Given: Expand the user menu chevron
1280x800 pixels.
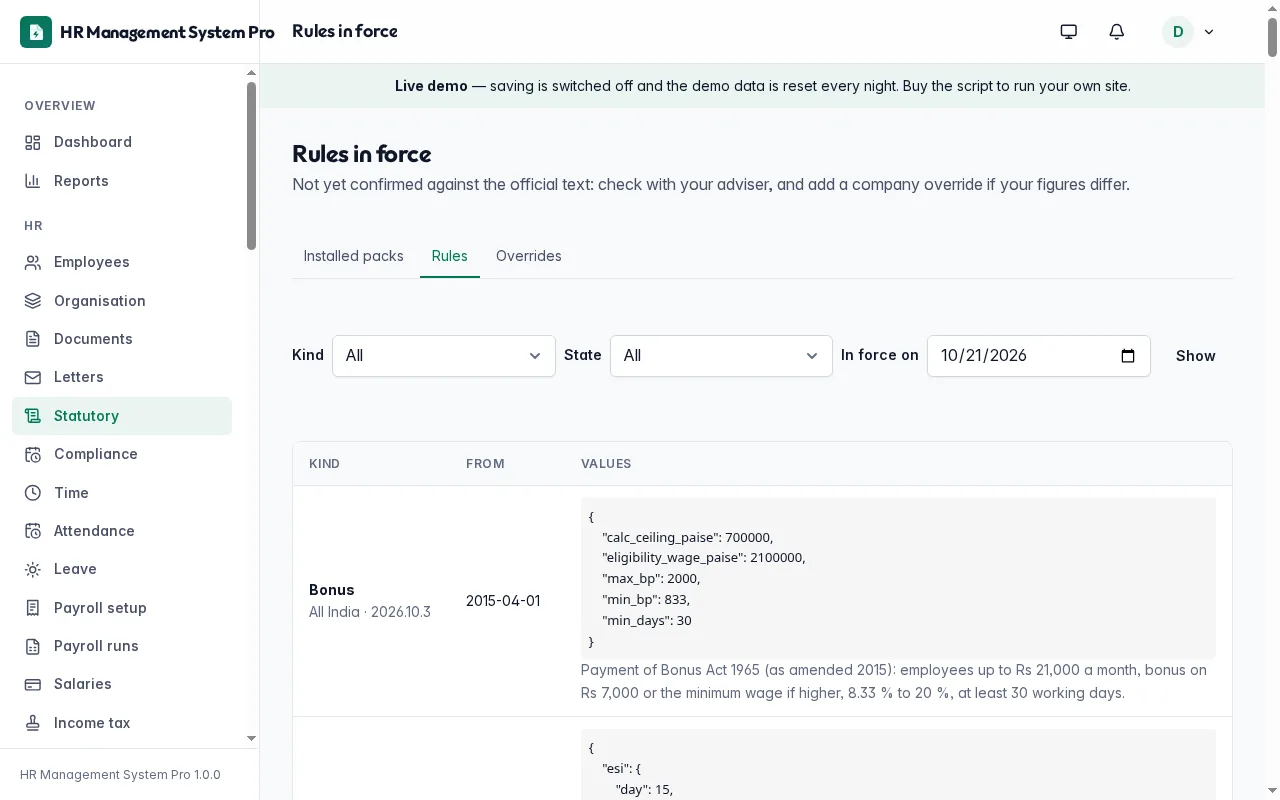Looking at the screenshot, I should click(x=1209, y=32).
